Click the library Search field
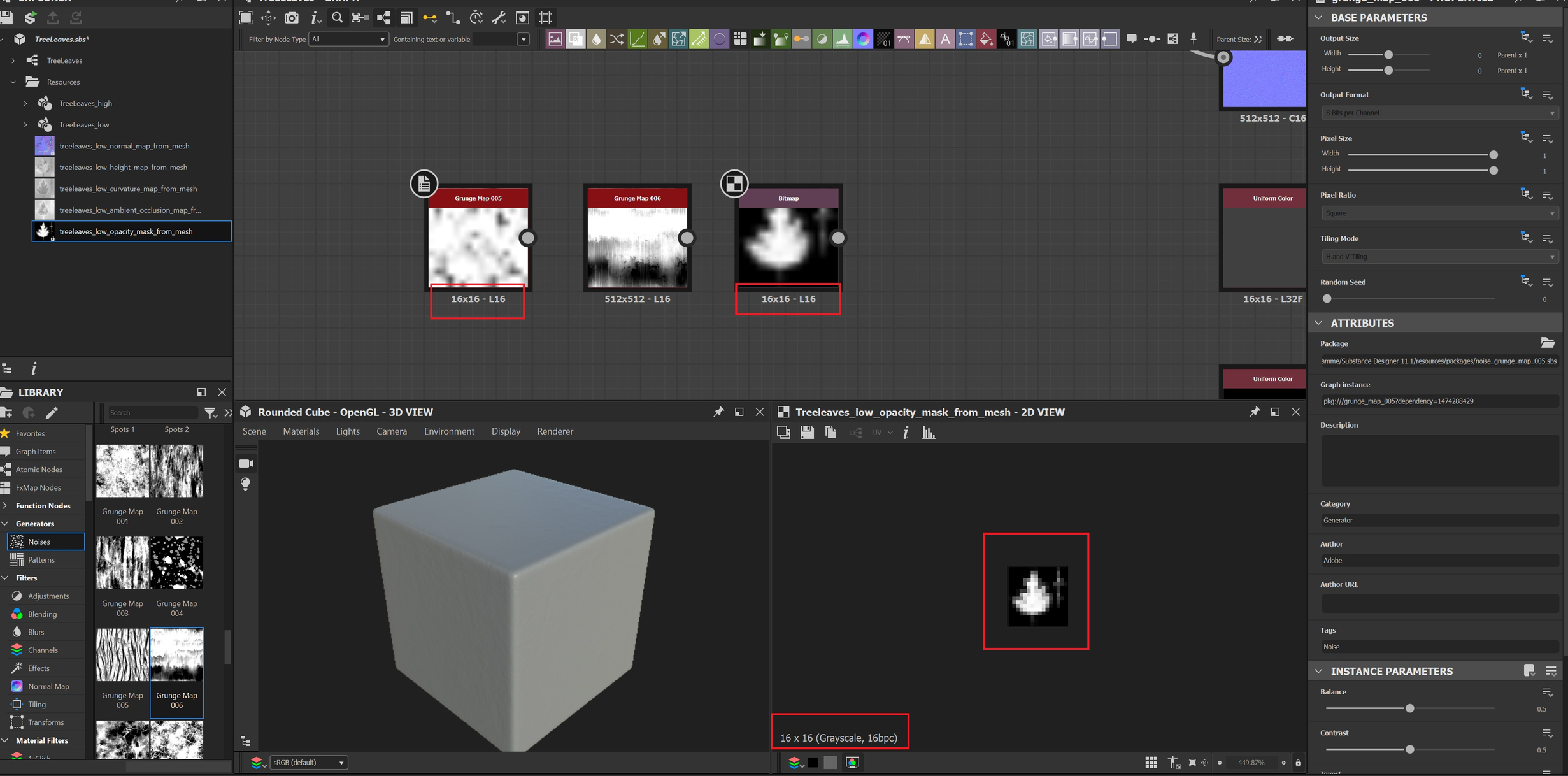 point(152,413)
